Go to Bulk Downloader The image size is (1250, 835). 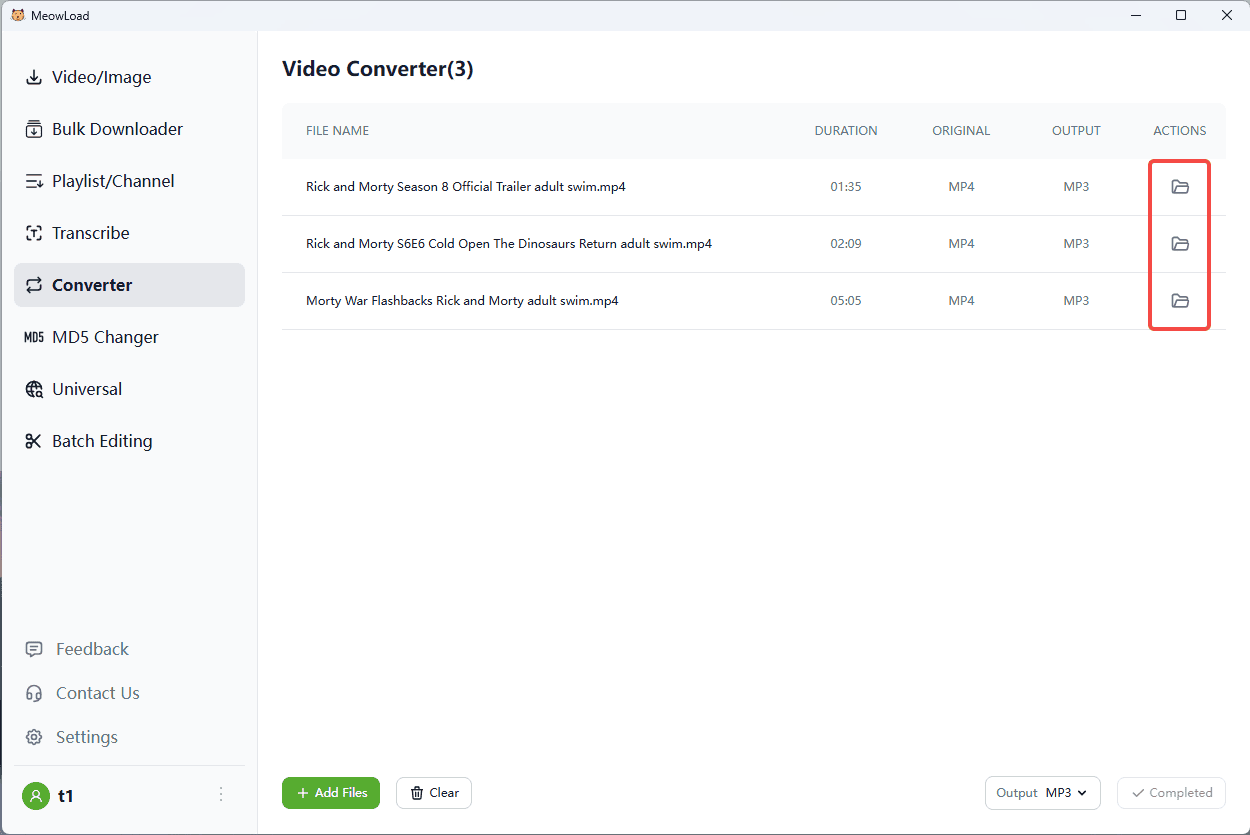point(117,129)
